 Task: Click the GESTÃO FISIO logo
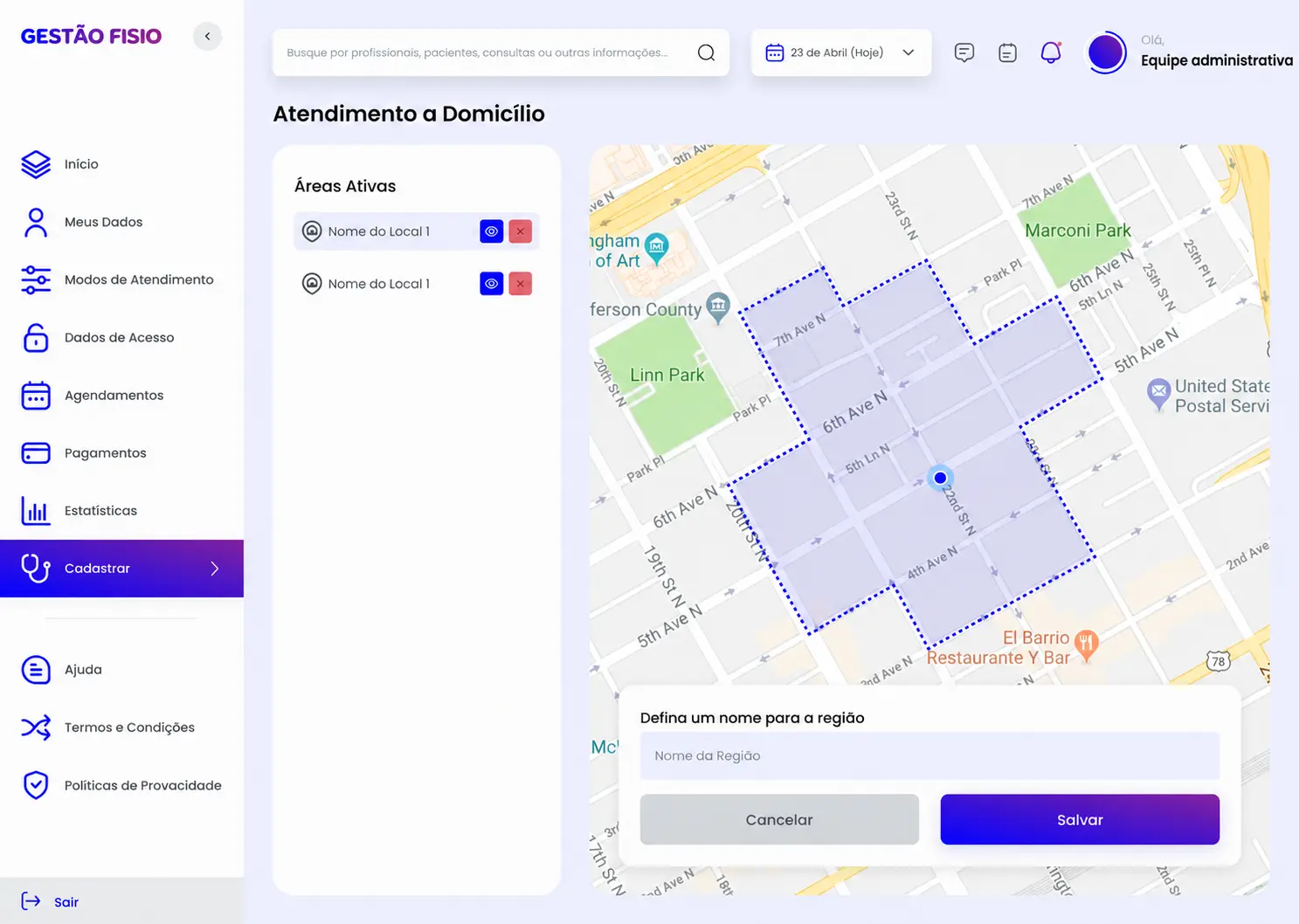(x=91, y=36)
